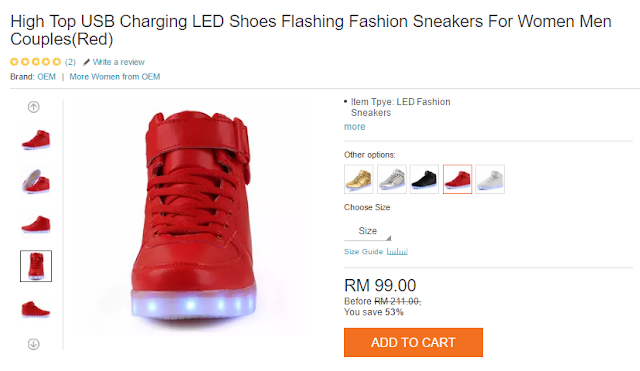Click the five-star rating icons
This screenshot has width=640, height=371.
tap(36, 62)
